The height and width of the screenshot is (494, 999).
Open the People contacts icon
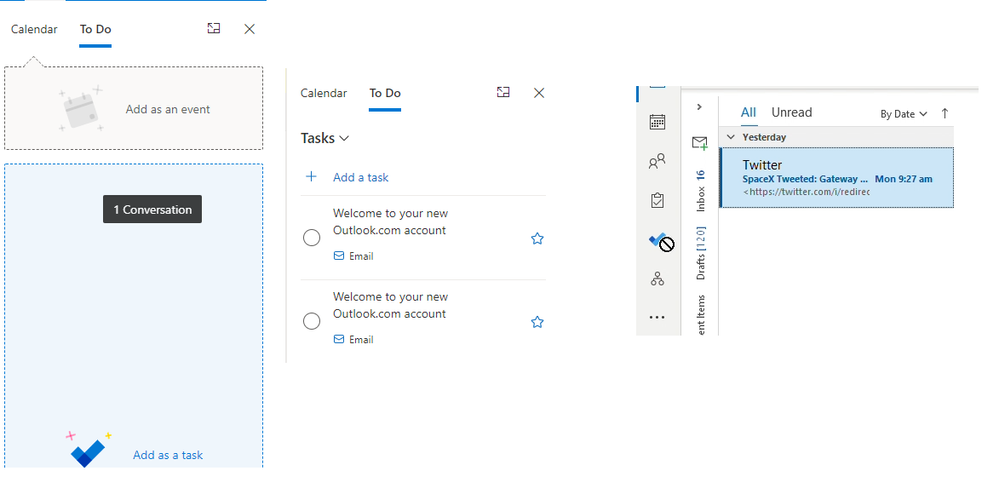point(657,161)
